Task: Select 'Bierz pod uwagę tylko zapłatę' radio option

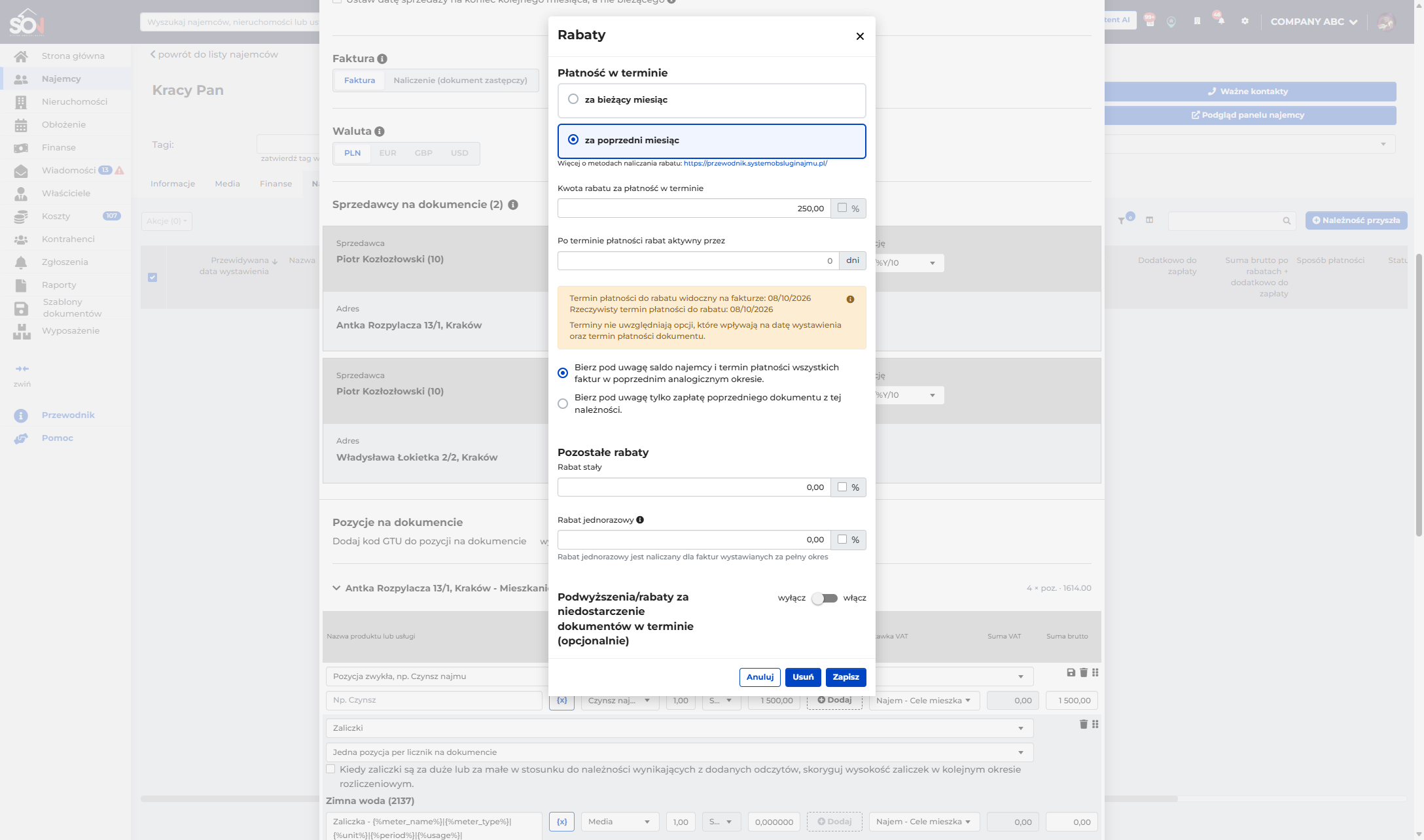Action: 563,404
